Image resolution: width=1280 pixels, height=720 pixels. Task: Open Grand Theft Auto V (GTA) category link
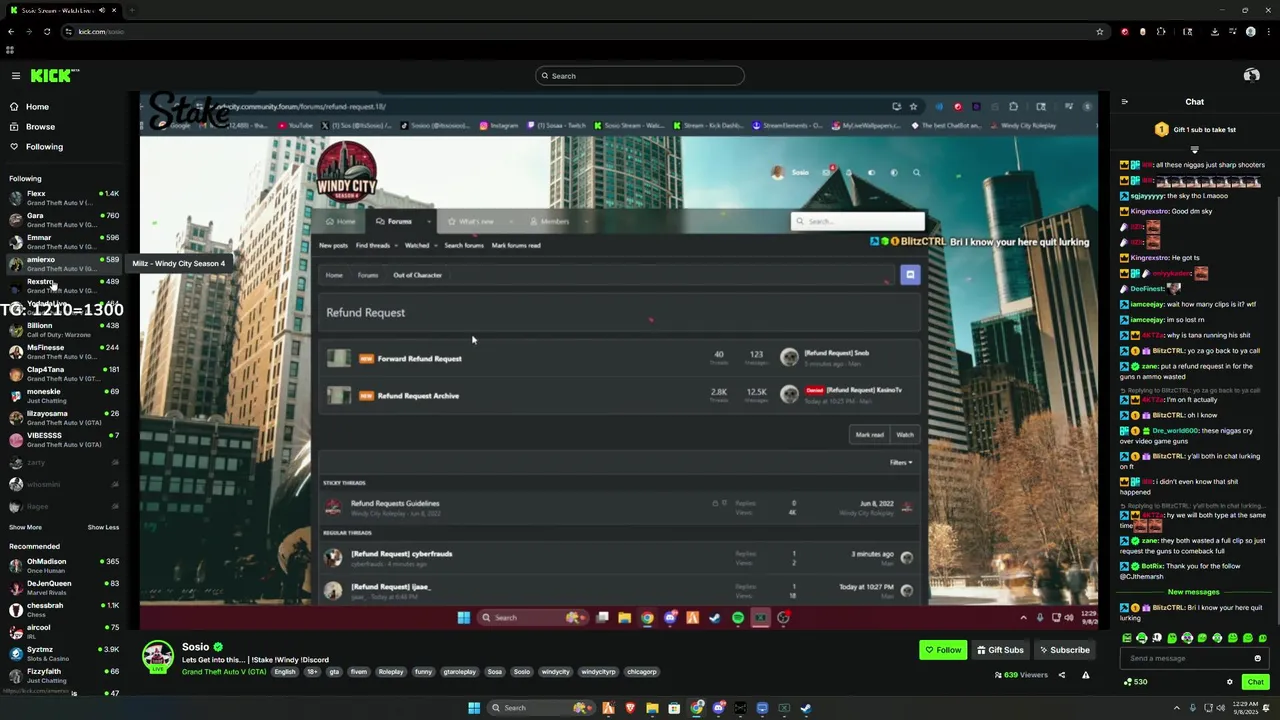(224, 672)
